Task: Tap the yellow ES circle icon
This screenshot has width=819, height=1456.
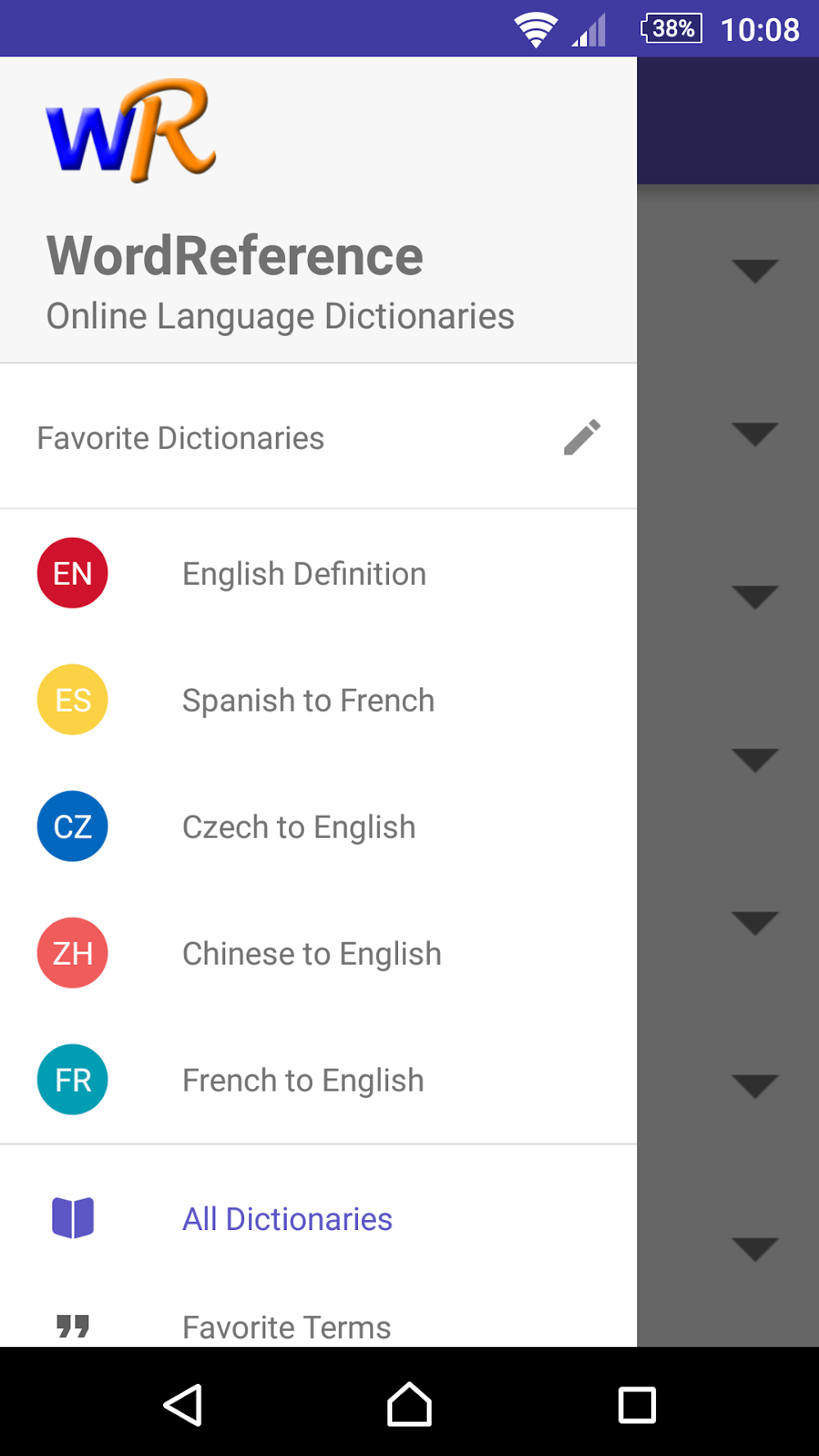Action: pos(73,699)
